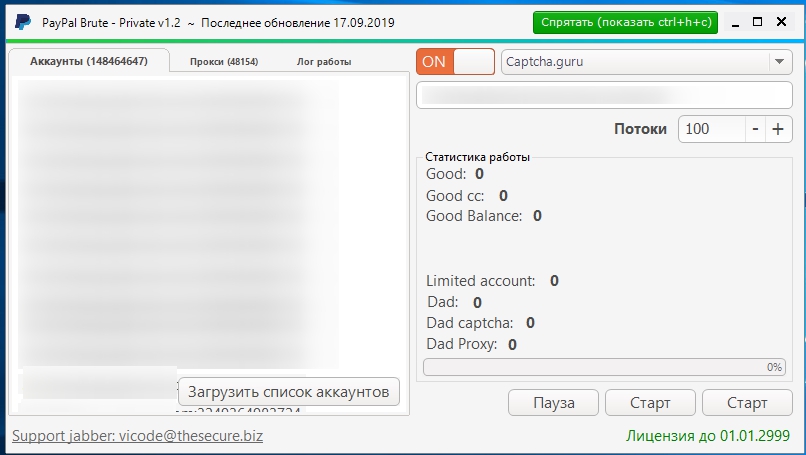Open the Support jabber vicode@thesecure.biz link
The height and width of the screenshot is (455, 806).
click(x=137, y=435)
